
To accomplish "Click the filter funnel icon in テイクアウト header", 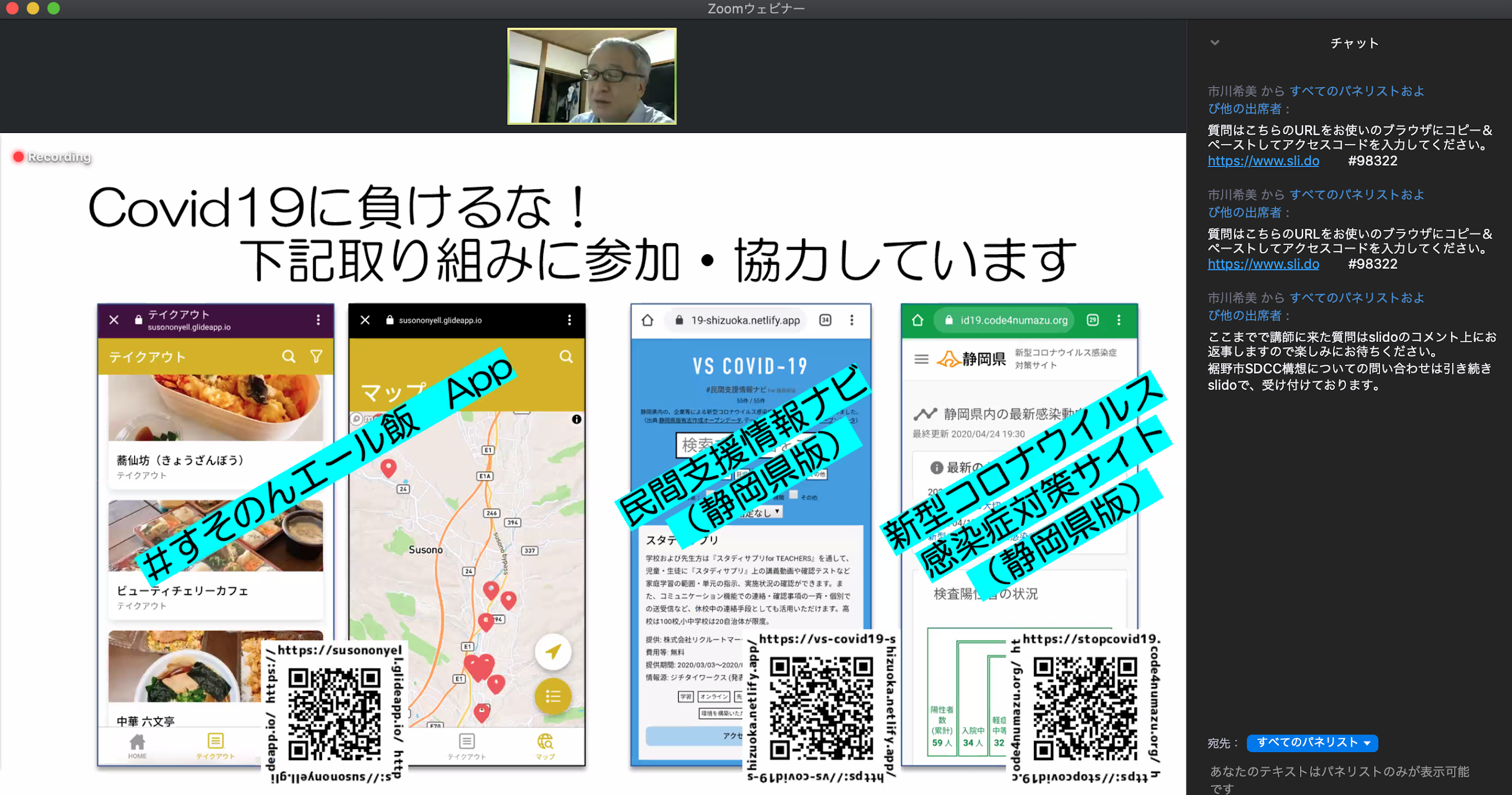I will pyautogui.click(x=316, y=356).
